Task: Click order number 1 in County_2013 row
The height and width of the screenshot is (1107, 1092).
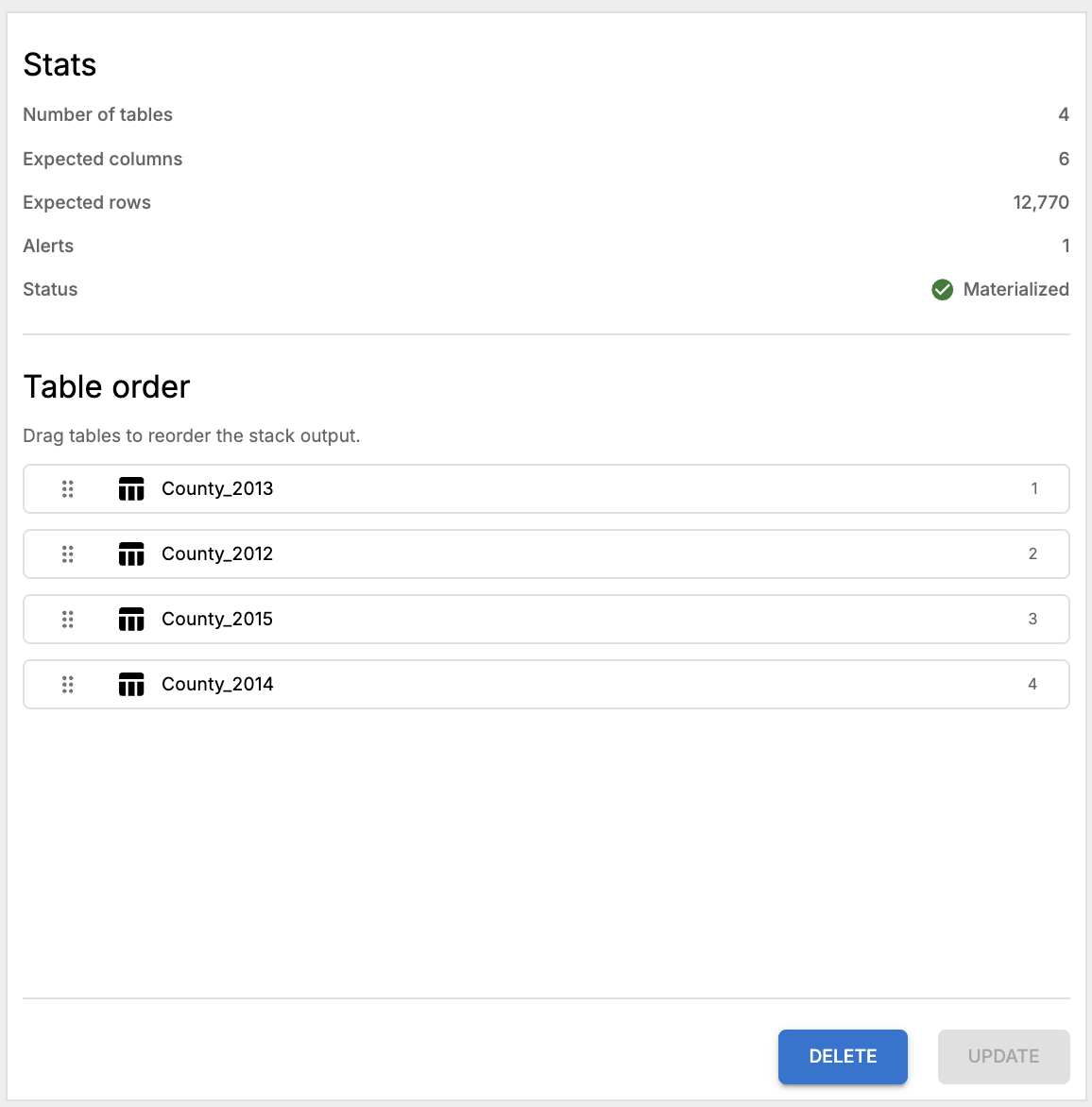Action: coord(1034,488)
